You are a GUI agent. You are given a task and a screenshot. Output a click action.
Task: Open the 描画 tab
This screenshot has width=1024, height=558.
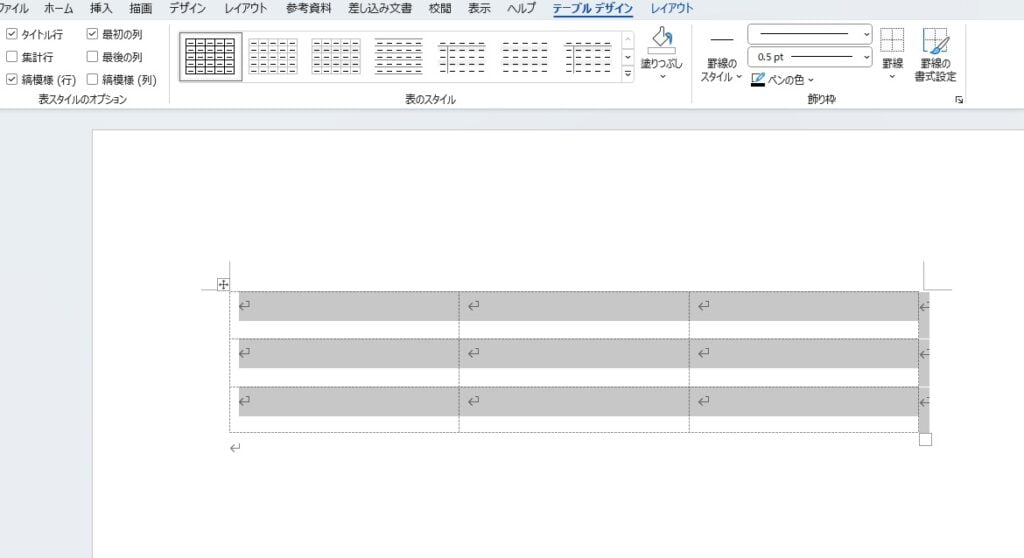coord(140,8)
